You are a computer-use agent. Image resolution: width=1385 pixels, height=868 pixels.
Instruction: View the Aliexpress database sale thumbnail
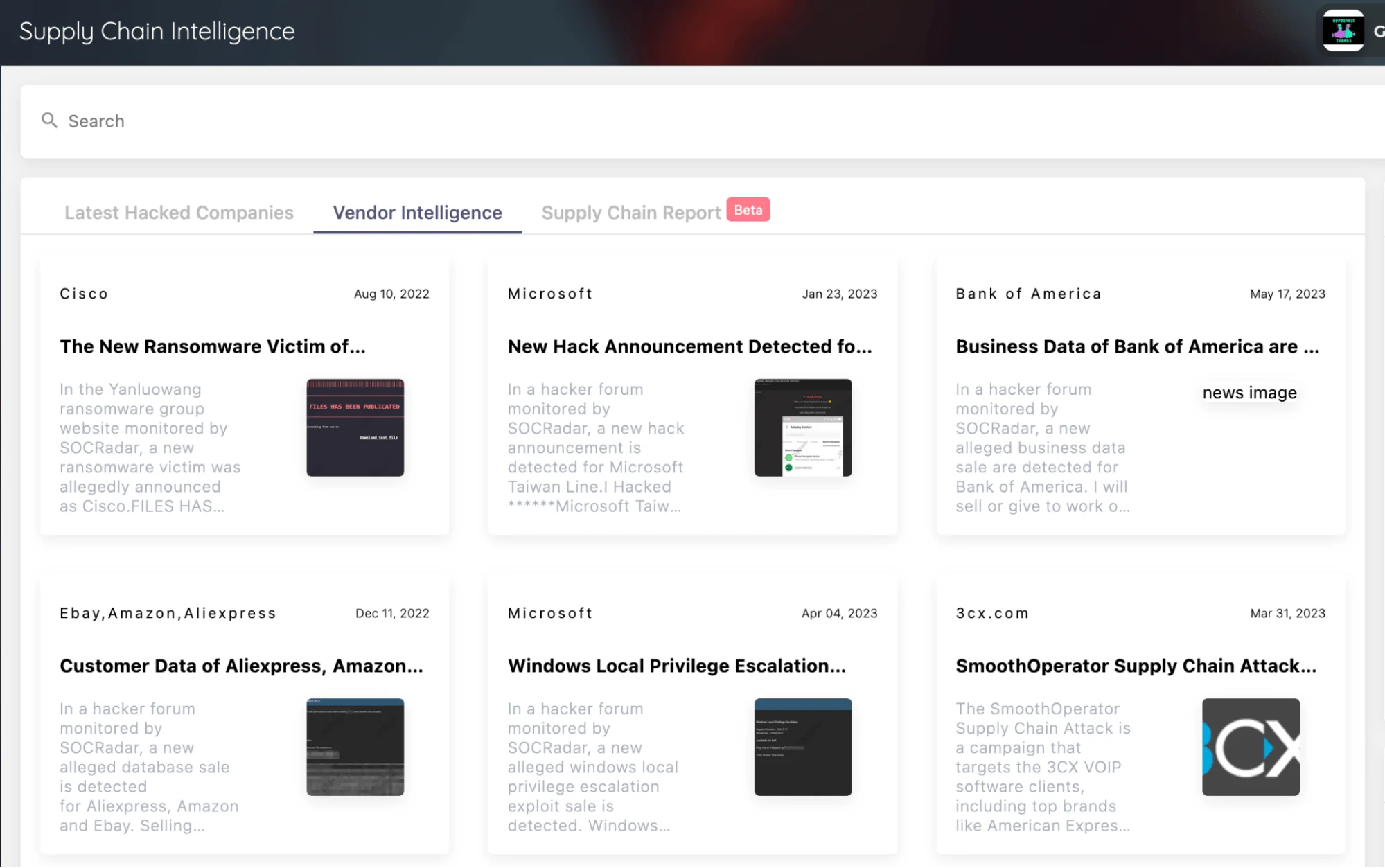[355, 747]
